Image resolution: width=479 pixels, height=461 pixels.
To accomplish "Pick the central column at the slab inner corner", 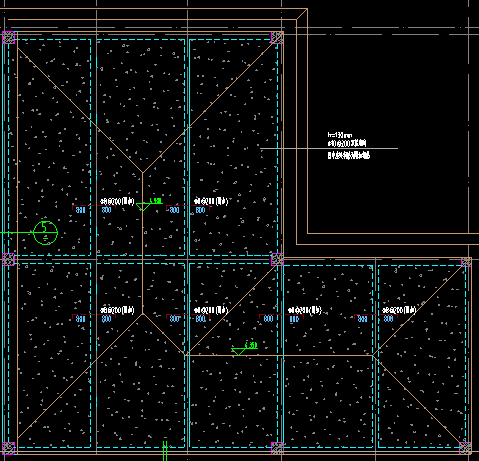I will 277,259.
